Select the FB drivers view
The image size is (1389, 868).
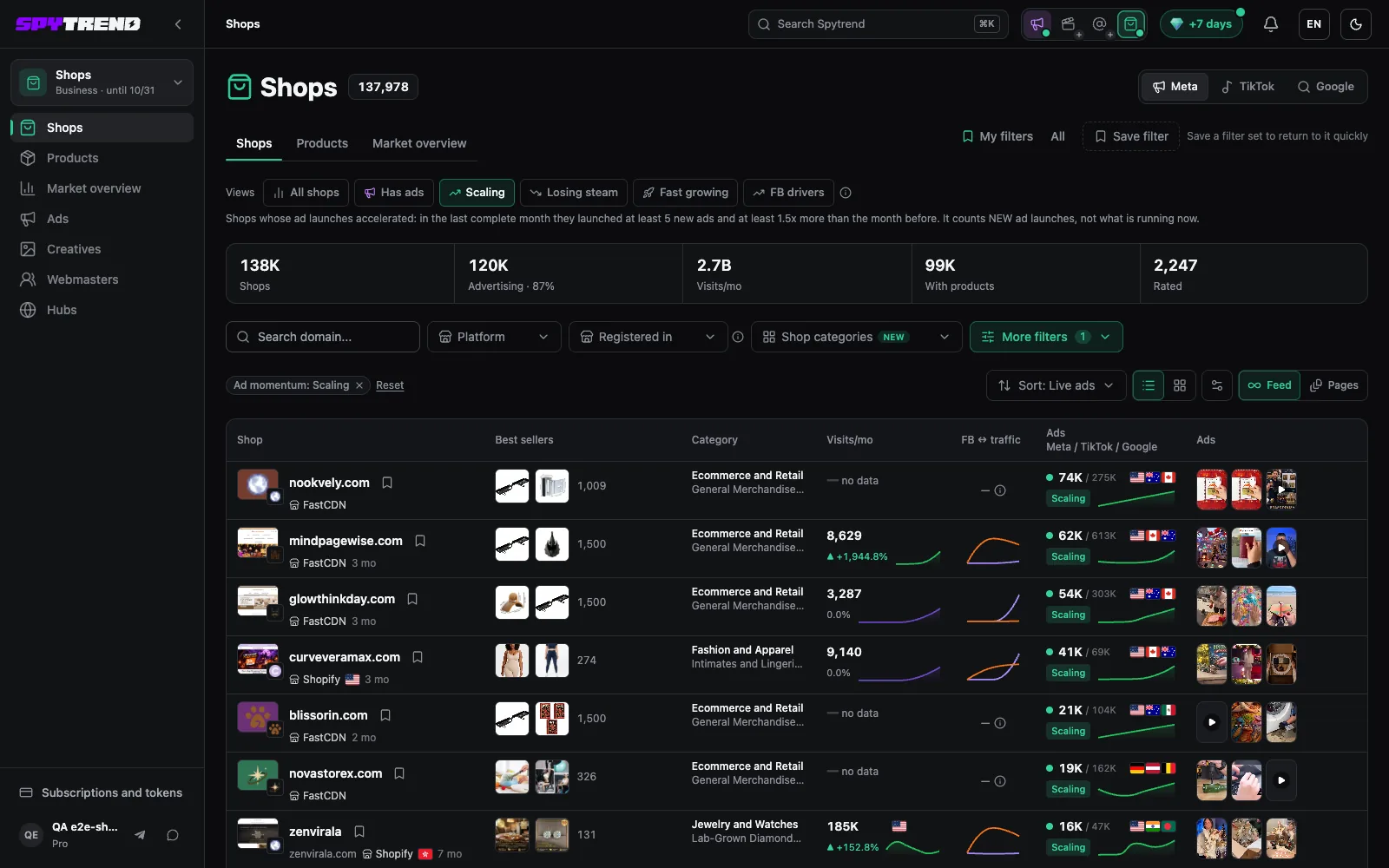pos(788,193)
